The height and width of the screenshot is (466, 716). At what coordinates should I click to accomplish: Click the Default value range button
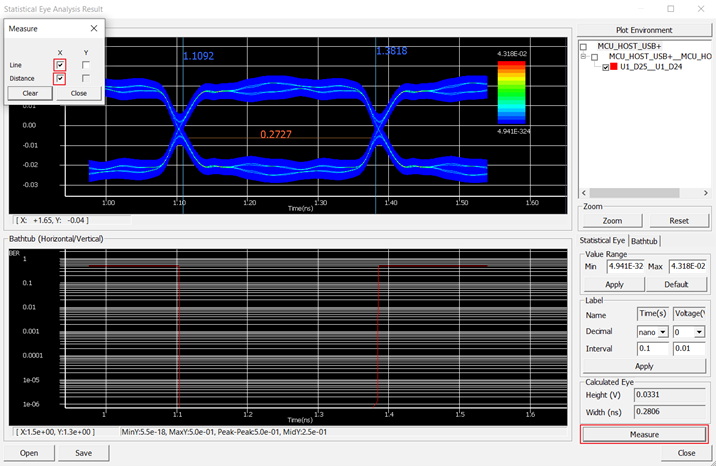coord(678,284)
